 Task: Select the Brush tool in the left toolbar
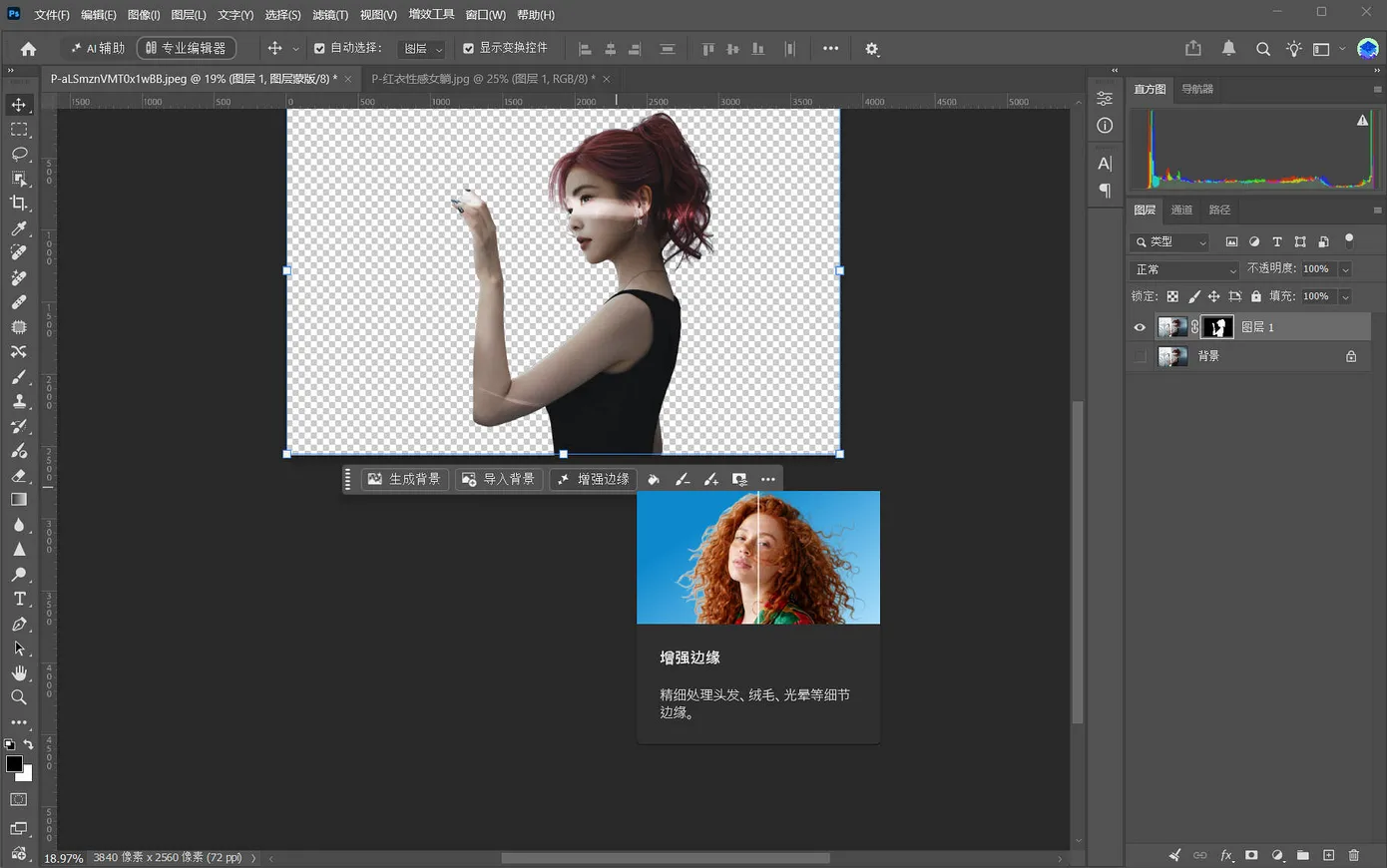pyautogui.click(x=19, y=377)
